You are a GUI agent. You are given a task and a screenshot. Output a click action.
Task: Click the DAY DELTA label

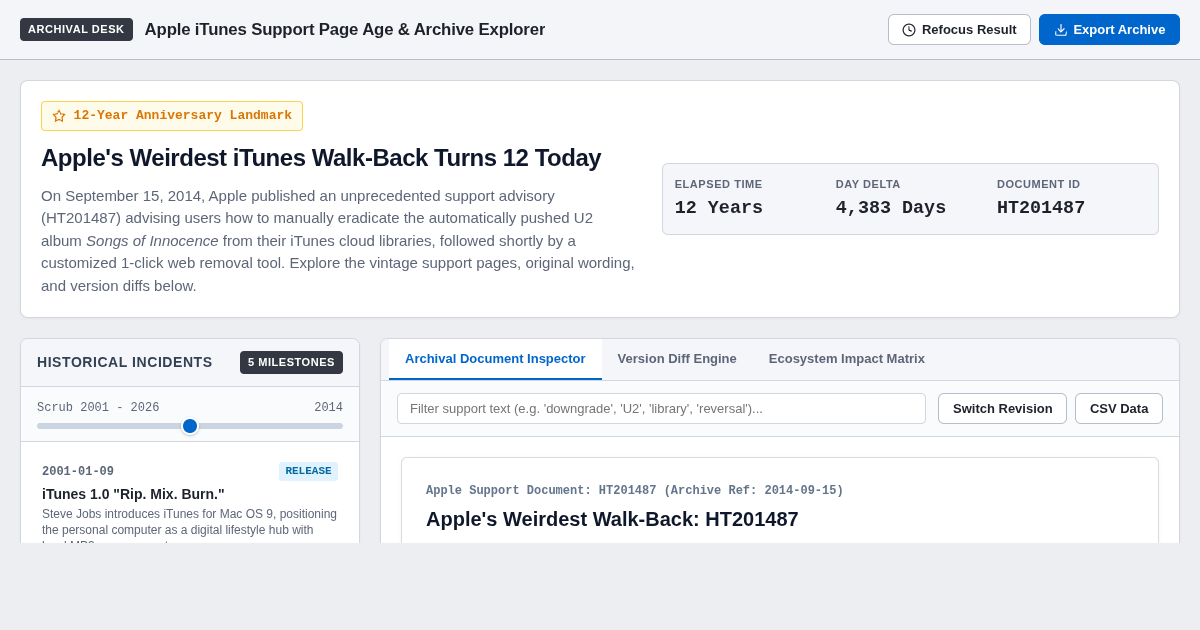(868, 184)
